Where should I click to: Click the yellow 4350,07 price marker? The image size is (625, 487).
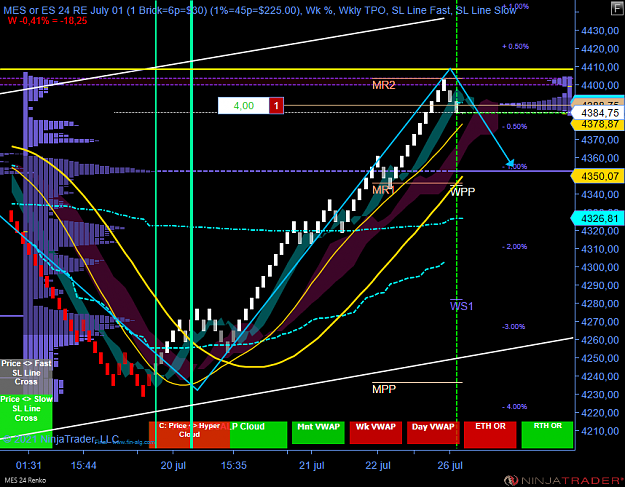tap(597, 176)
